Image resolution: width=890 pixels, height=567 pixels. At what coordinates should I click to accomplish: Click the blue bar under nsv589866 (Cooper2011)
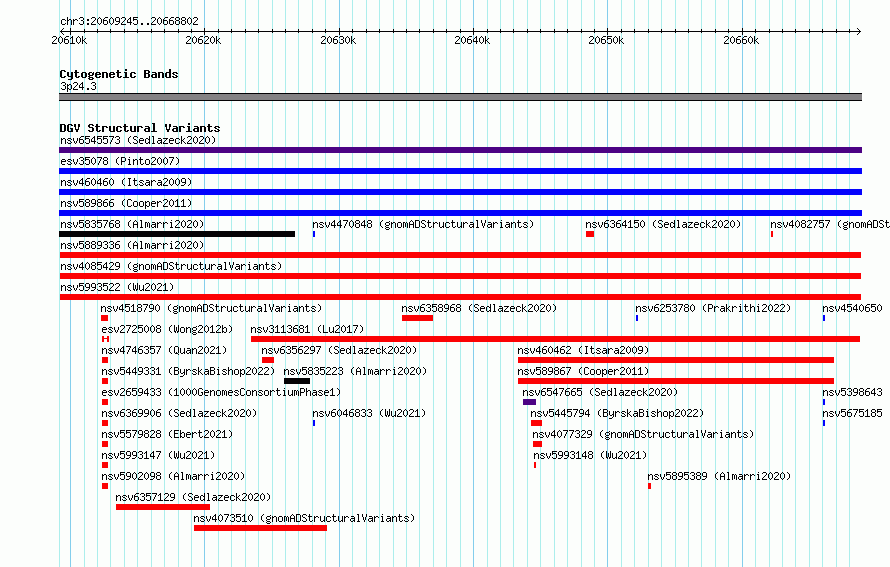click(x=460, y=213)
